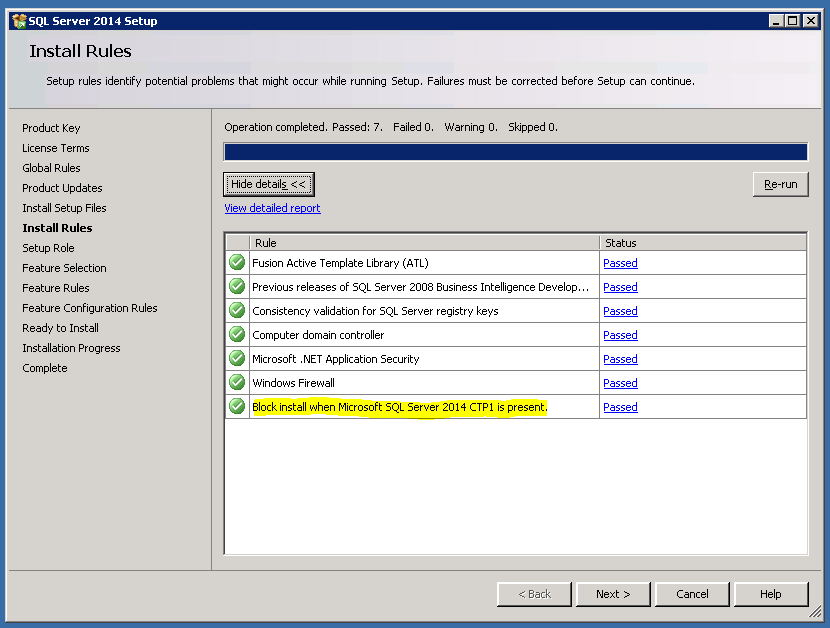Collapse details with Hide details button
The image size is (830, 628).
click(269, 184)
